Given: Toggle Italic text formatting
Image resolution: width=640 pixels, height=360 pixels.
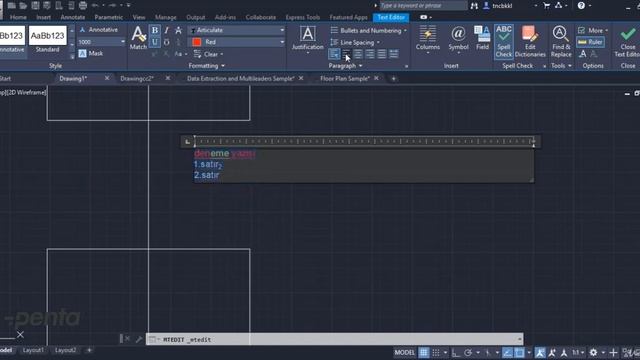Looking at the screenshot, I should [167, 30].
